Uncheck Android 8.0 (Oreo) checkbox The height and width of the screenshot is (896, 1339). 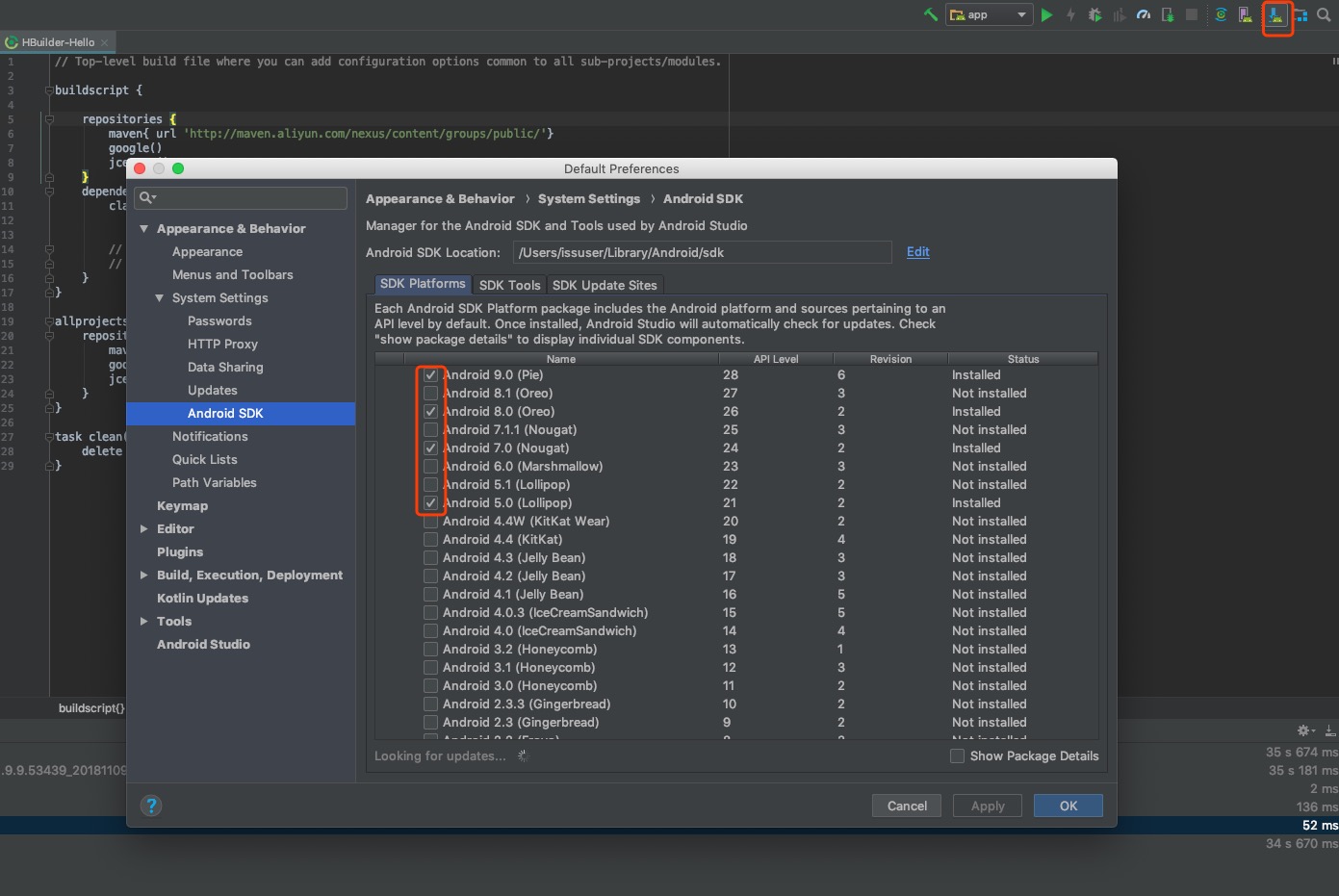430,411
